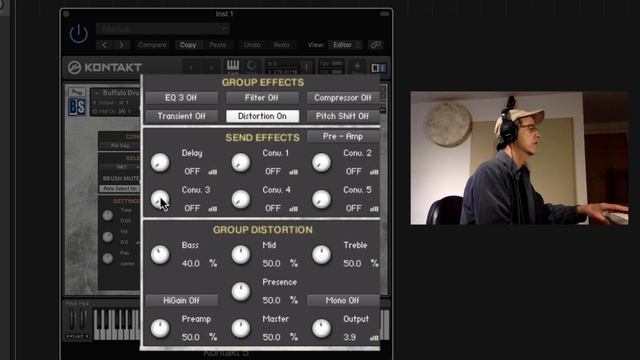Click the Conv. 4 send knob
Viewport: 640px width, 360px height.
click(x=241, y=199)
